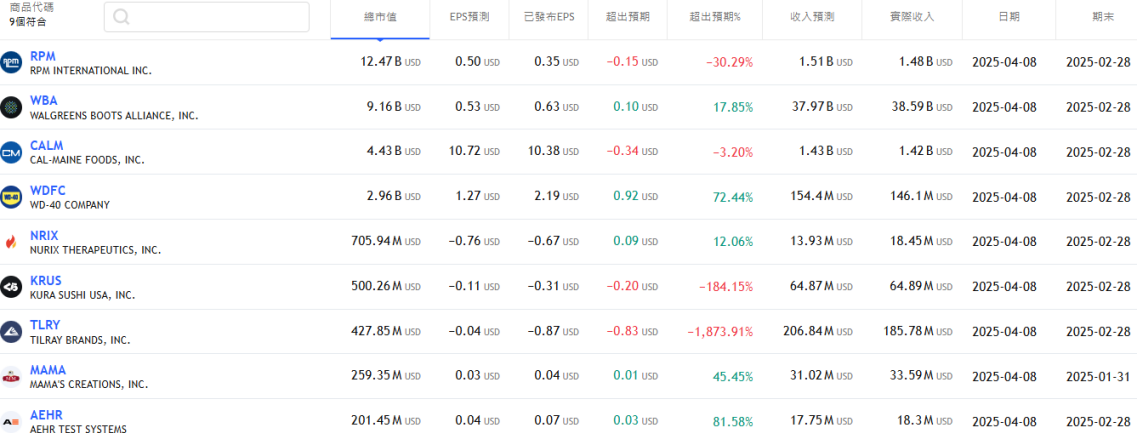
Task: Click the 45.45% surprise percentage
Action: pos(733,377)
